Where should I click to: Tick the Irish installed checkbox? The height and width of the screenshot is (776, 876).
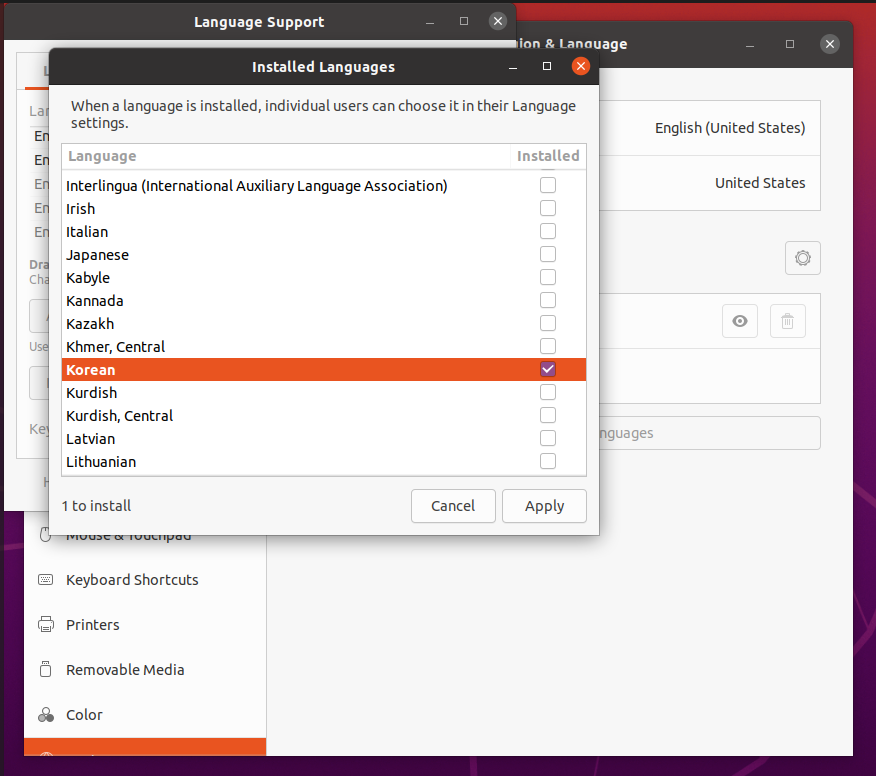point(548,208)
